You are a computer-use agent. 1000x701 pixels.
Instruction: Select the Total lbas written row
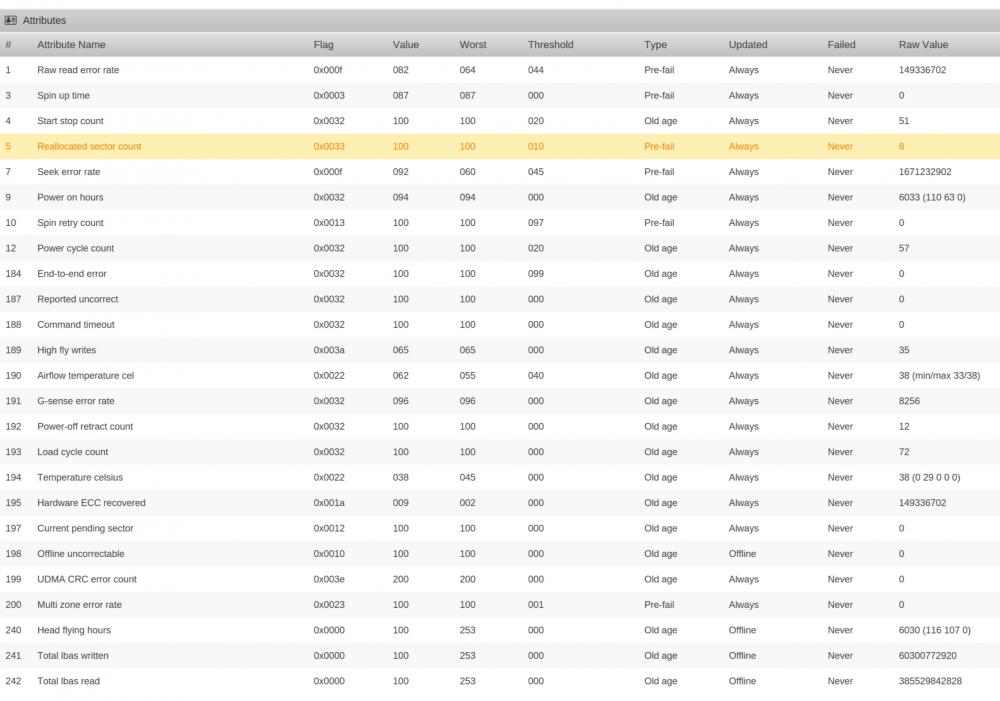[x=500, y=656]
